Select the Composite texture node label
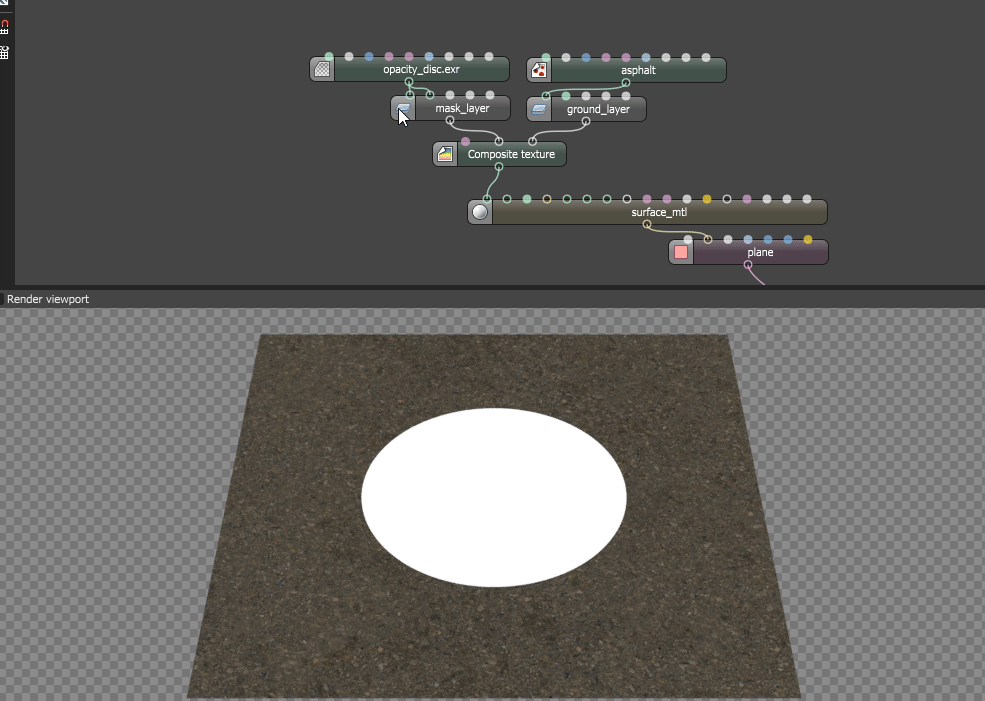985x701 pixels. (511, 154)
